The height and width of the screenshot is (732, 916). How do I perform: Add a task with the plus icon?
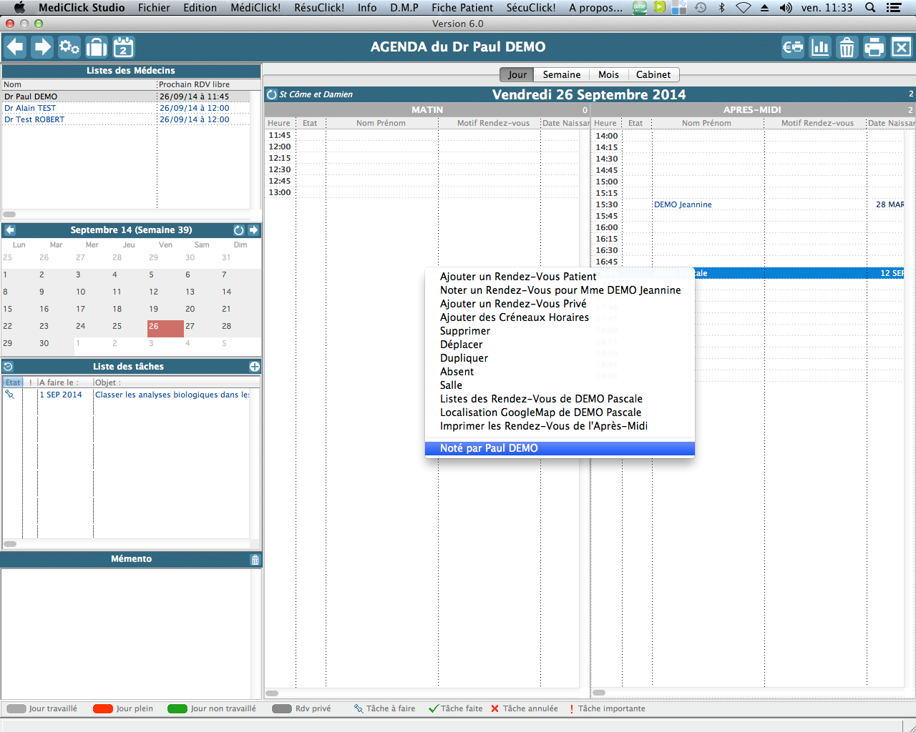click(254, 367)
